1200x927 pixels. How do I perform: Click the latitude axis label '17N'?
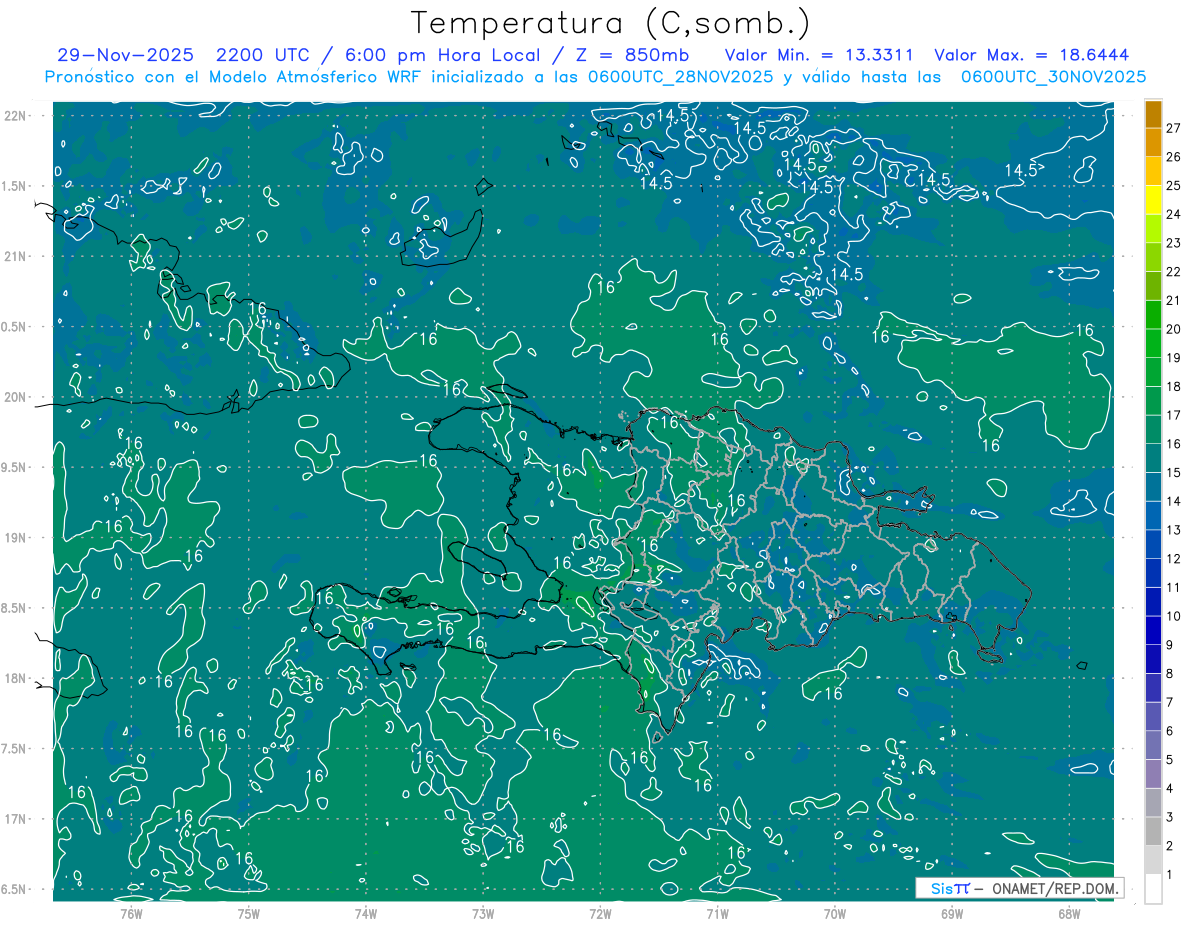click(16, 820)
